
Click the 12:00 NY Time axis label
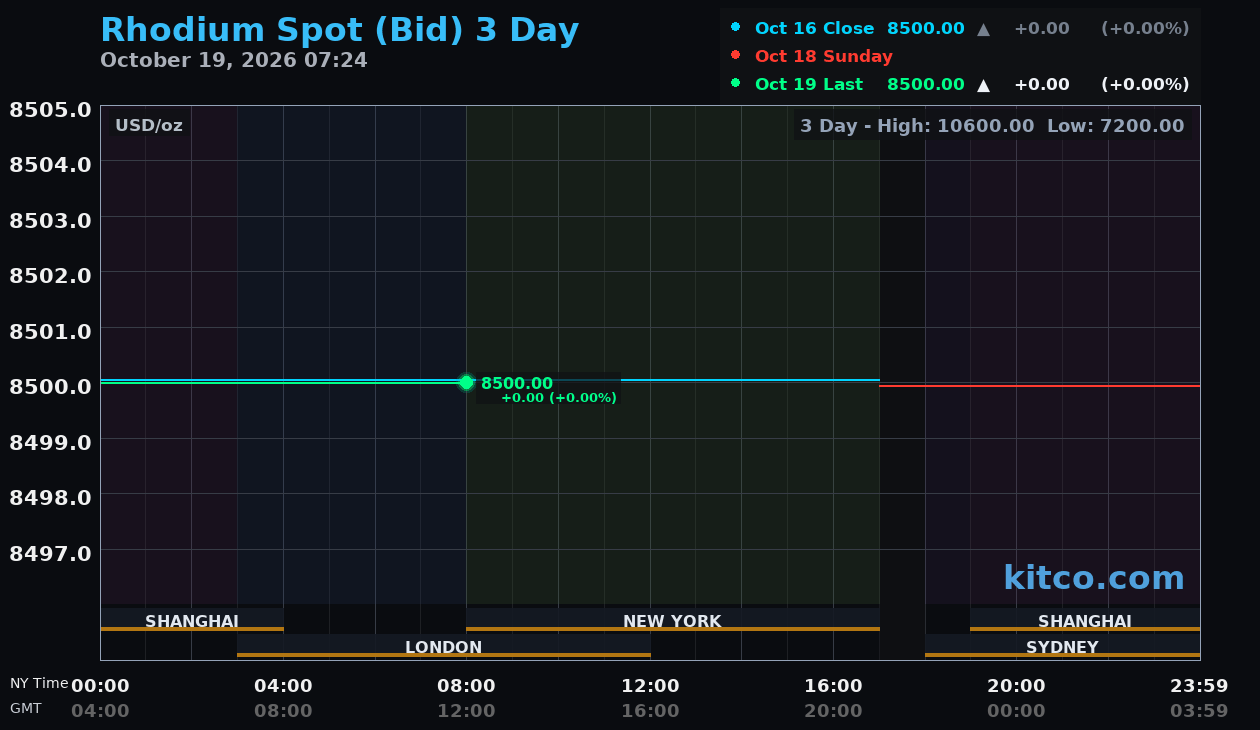(x=650, y=686)
